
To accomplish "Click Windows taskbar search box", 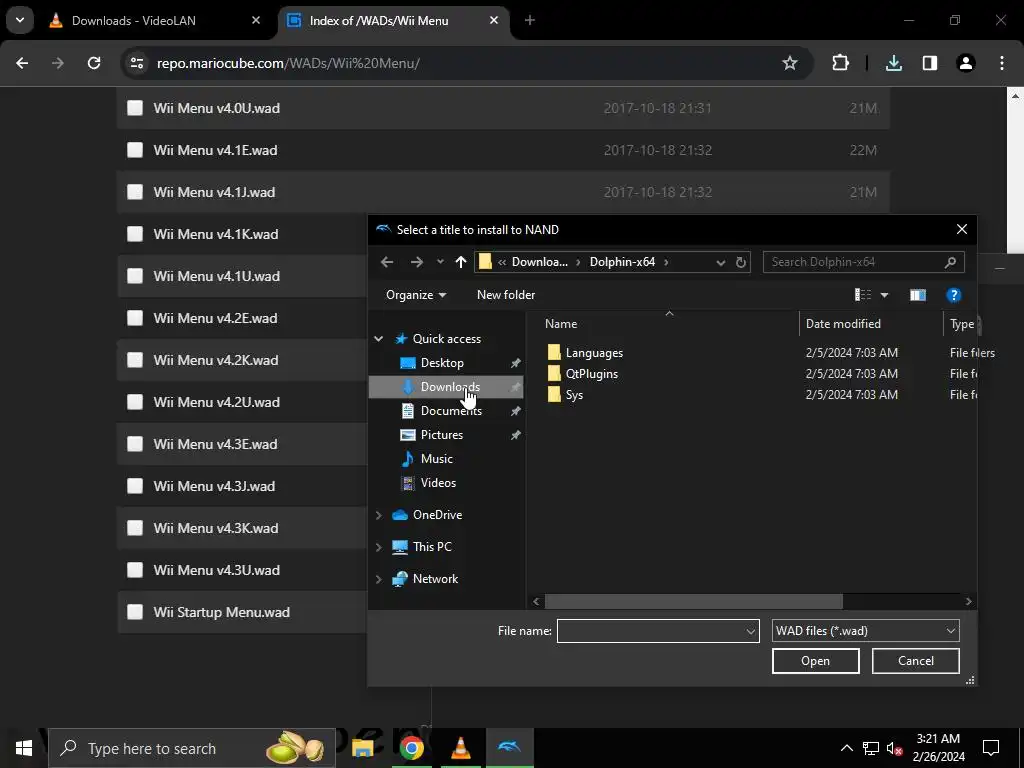I will (x=192, y=748).
